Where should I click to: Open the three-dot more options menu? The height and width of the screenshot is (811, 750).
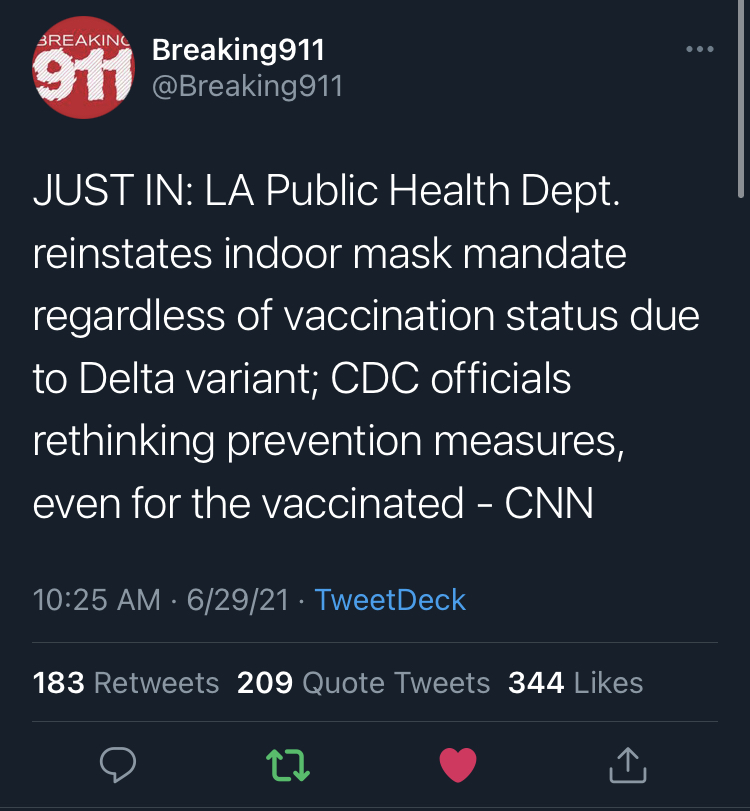[x=699, y=49]
